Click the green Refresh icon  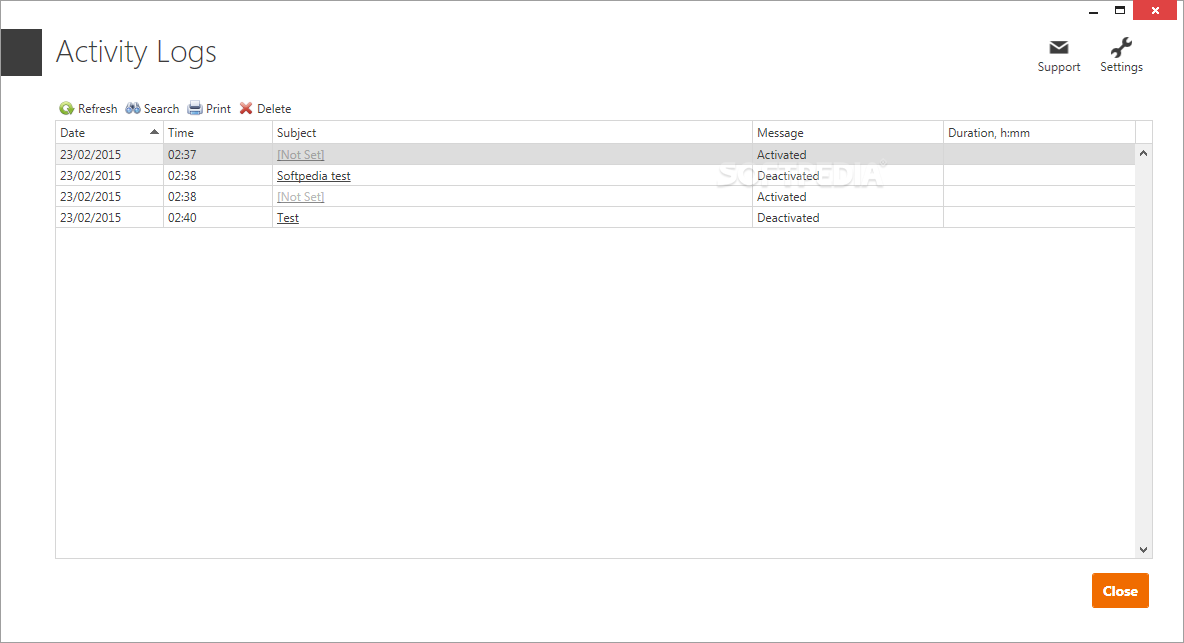66,109
